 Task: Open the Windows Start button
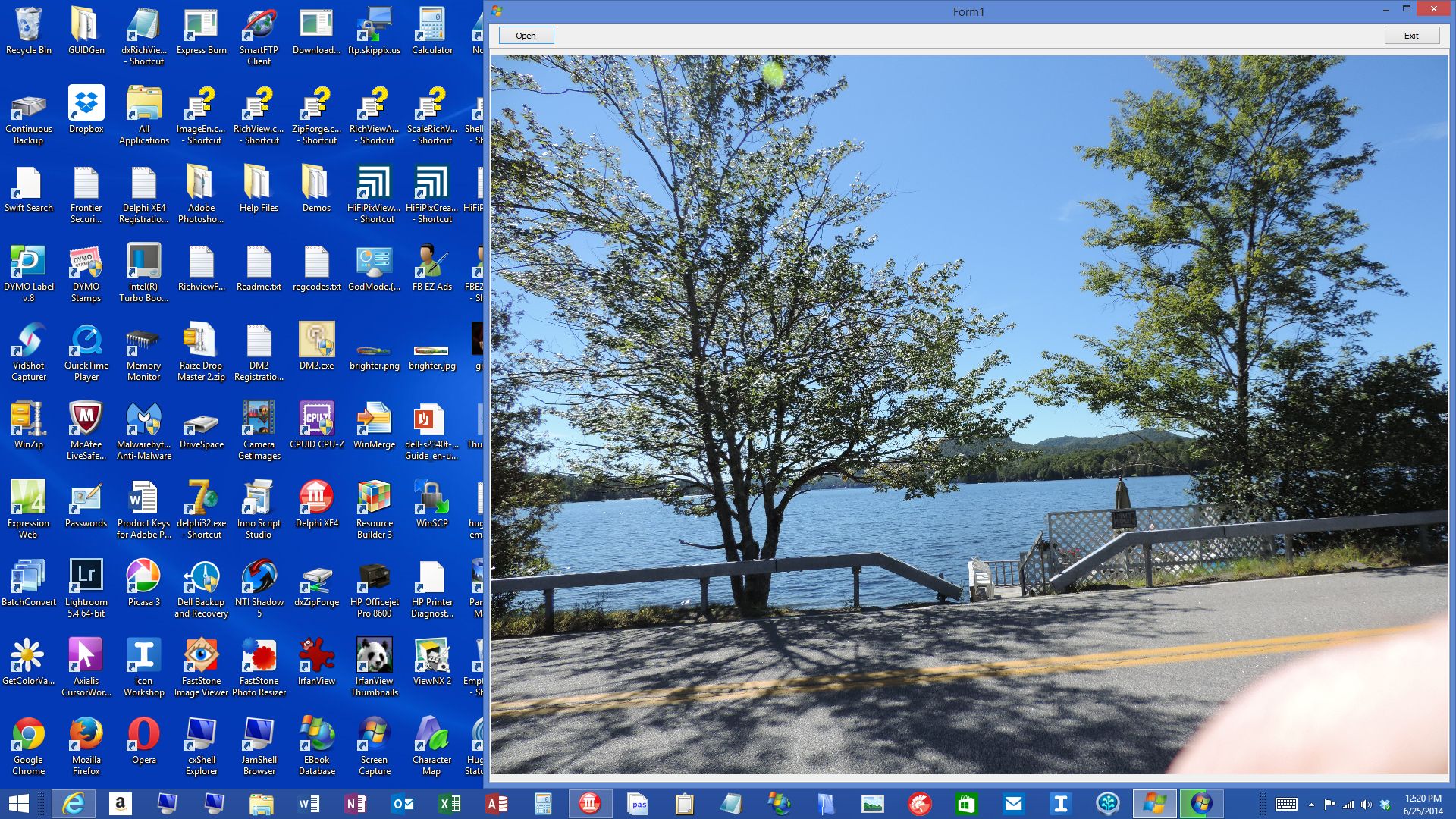[19, 804]
